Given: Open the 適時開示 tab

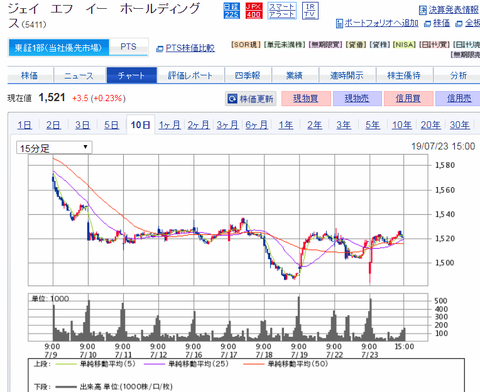Looking at the screenshot, I should click(347, 75).
